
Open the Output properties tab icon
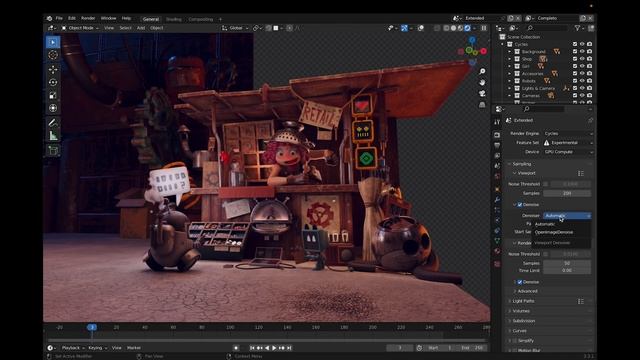pos(497,145)
